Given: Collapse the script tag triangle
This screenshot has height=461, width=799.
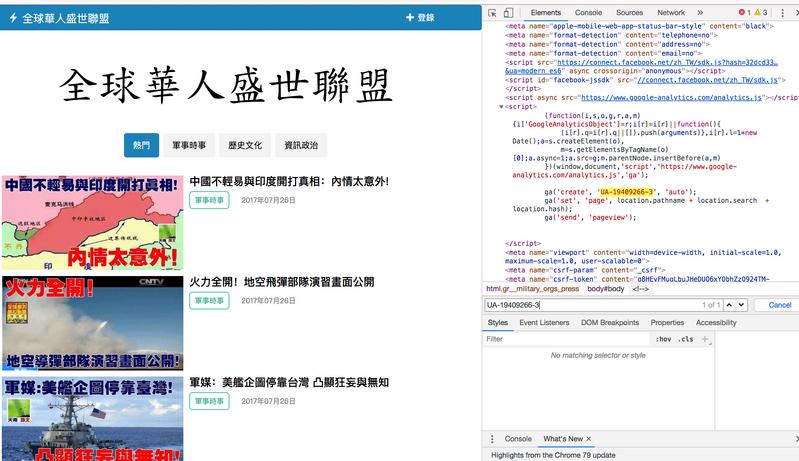Looking at the screenshot, I should tap(501, 107).
